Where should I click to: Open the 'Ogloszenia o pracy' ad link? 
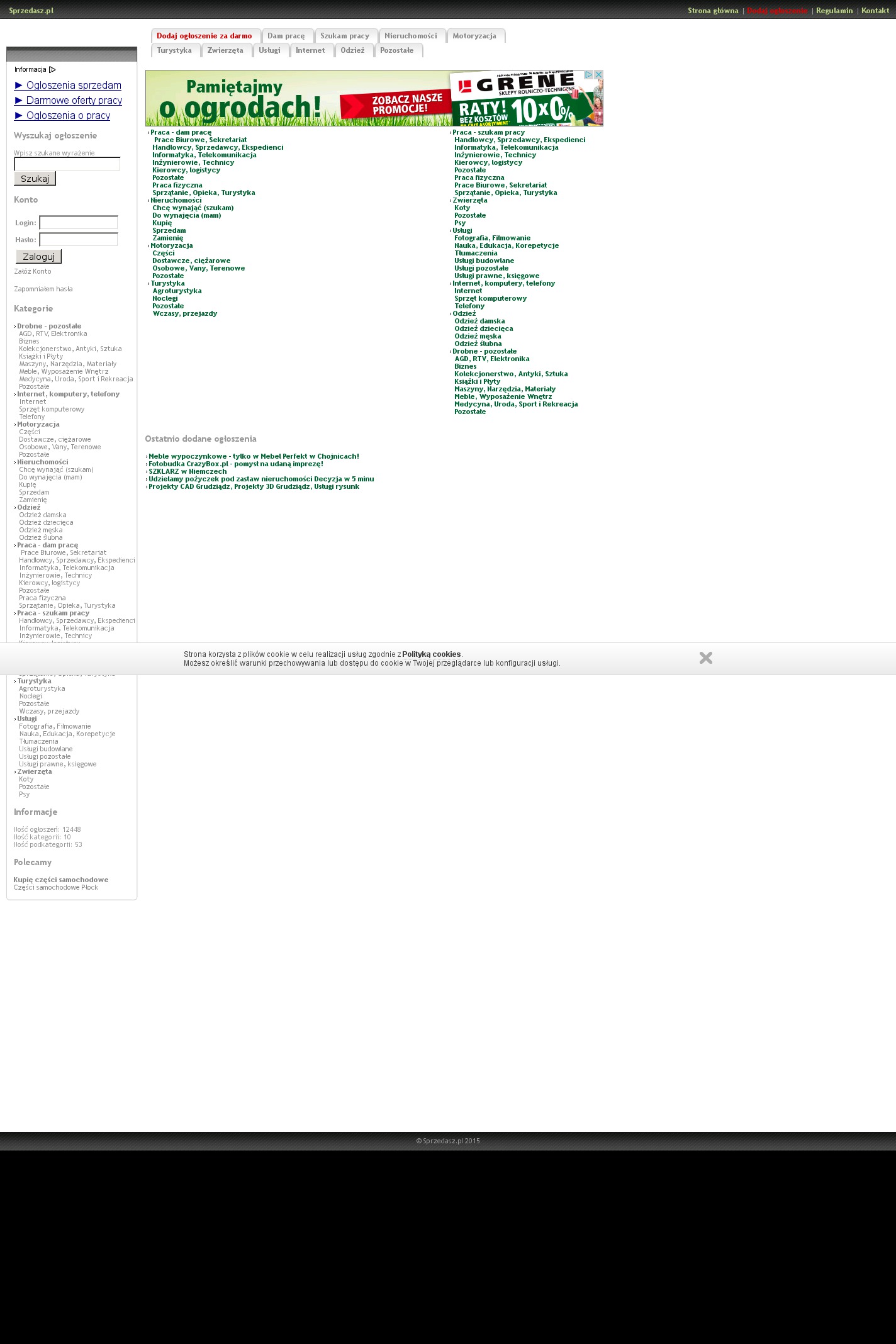[x=62, y=116]
